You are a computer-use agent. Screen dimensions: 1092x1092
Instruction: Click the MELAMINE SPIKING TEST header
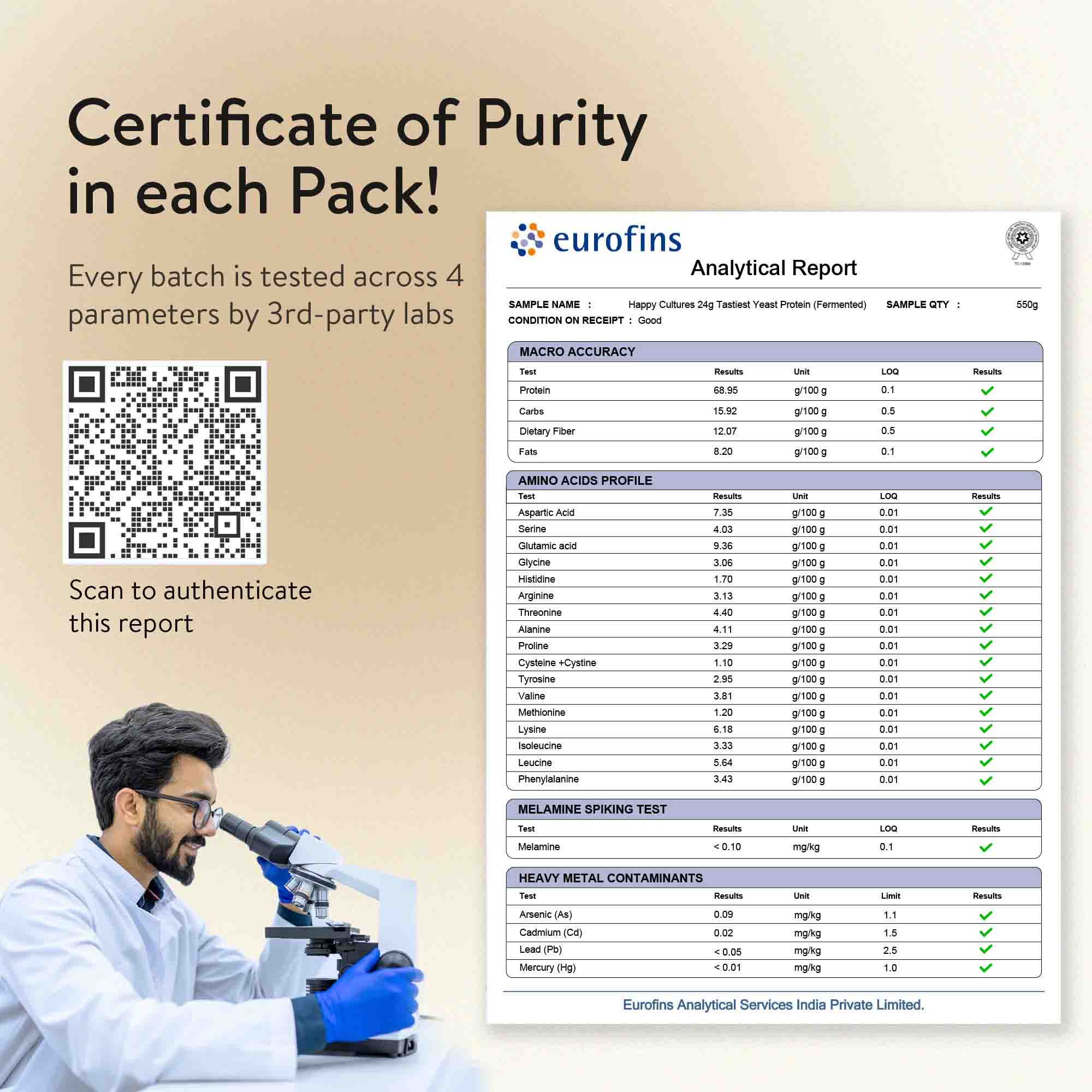click(x=592, y=809)
